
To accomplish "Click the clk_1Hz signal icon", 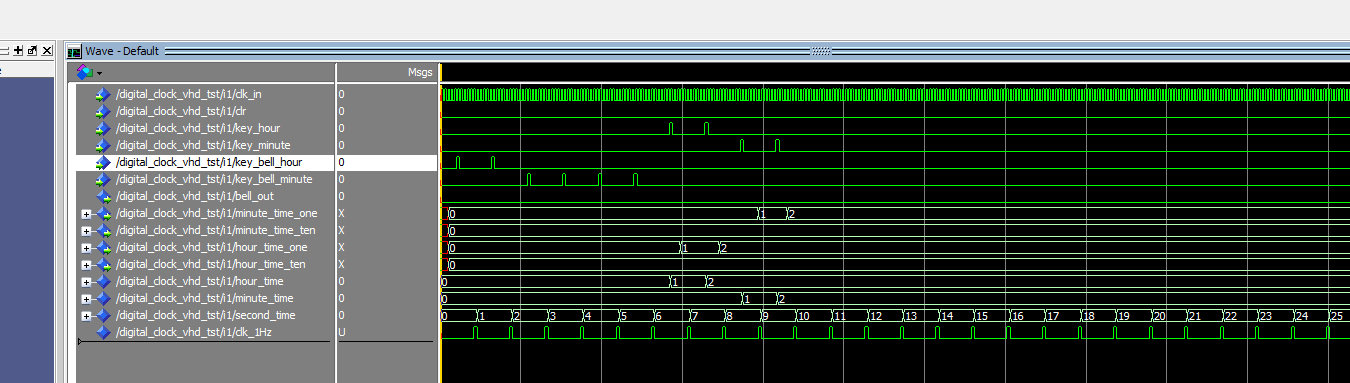I will click(103, 332).
